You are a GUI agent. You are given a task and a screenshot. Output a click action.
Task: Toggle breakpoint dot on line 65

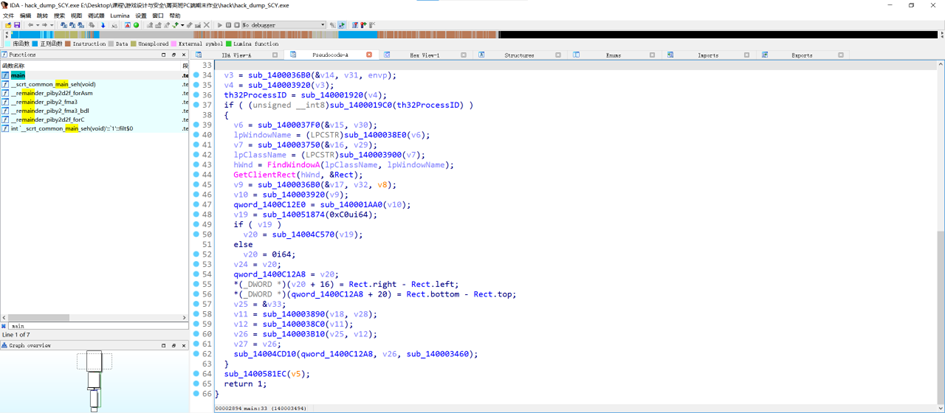tap(196, 383)
